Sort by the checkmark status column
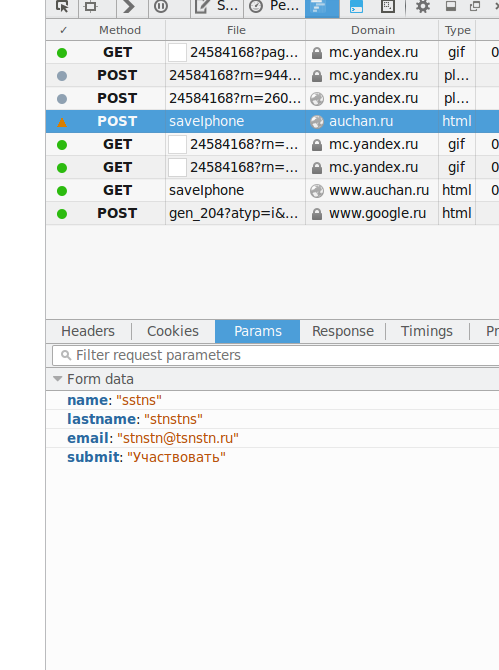 [64, 30]
